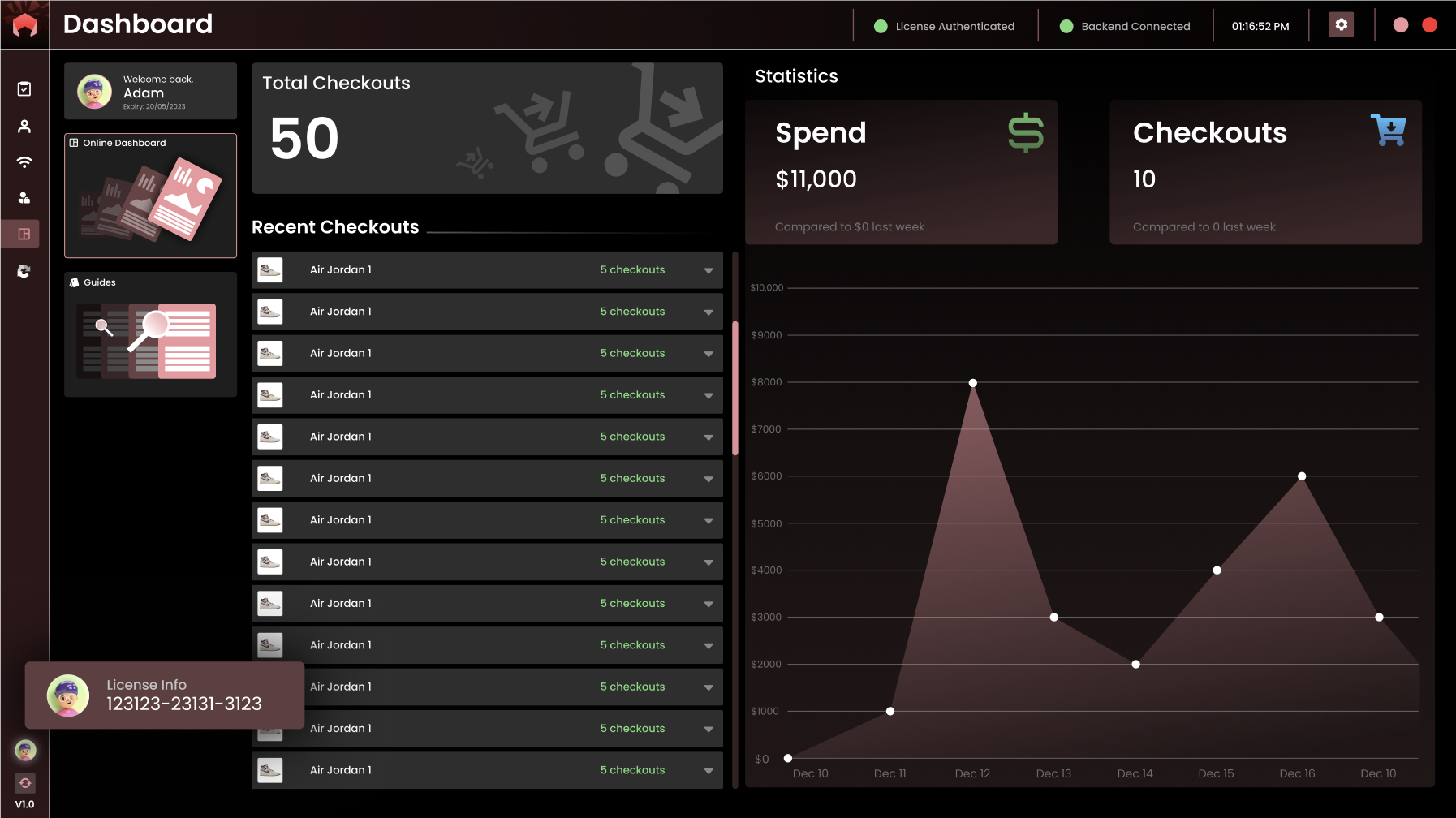Expand the bottom-most Air Jordan 1 checkout row
Screen dimensions: 1456x818
click(x=709, y=771)
